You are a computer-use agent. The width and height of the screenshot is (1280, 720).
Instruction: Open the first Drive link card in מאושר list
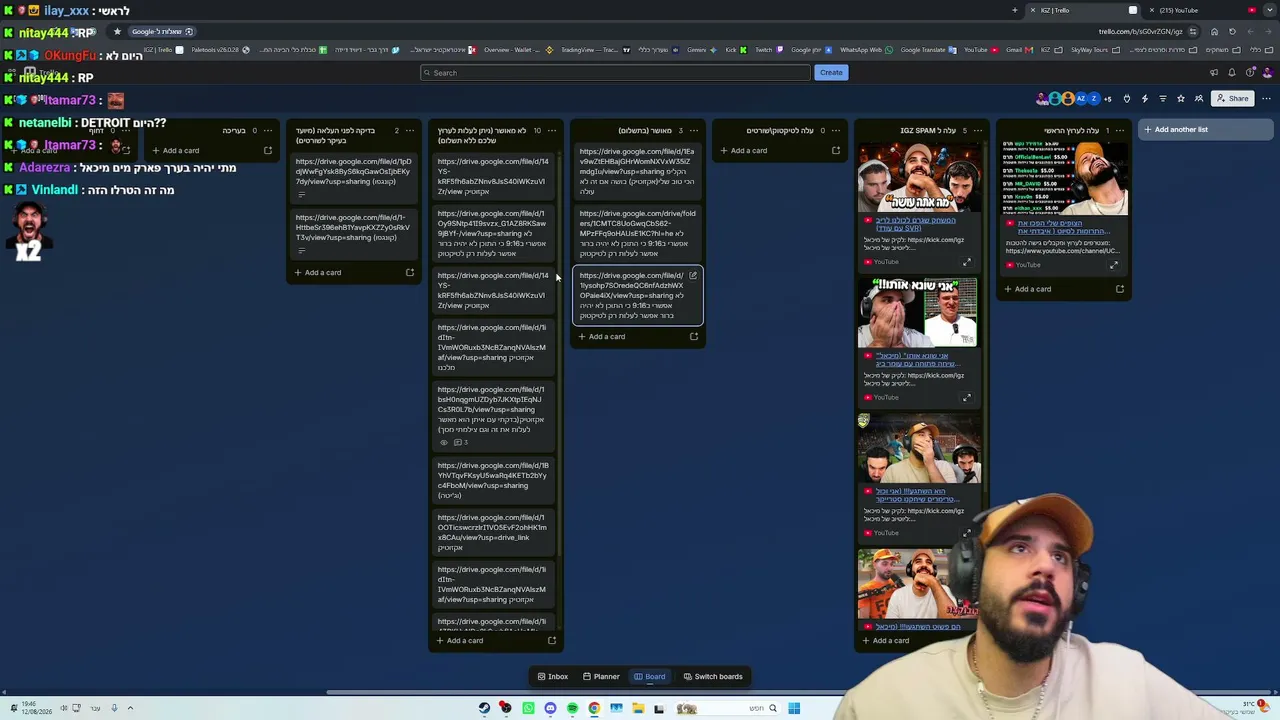(638, 171)
